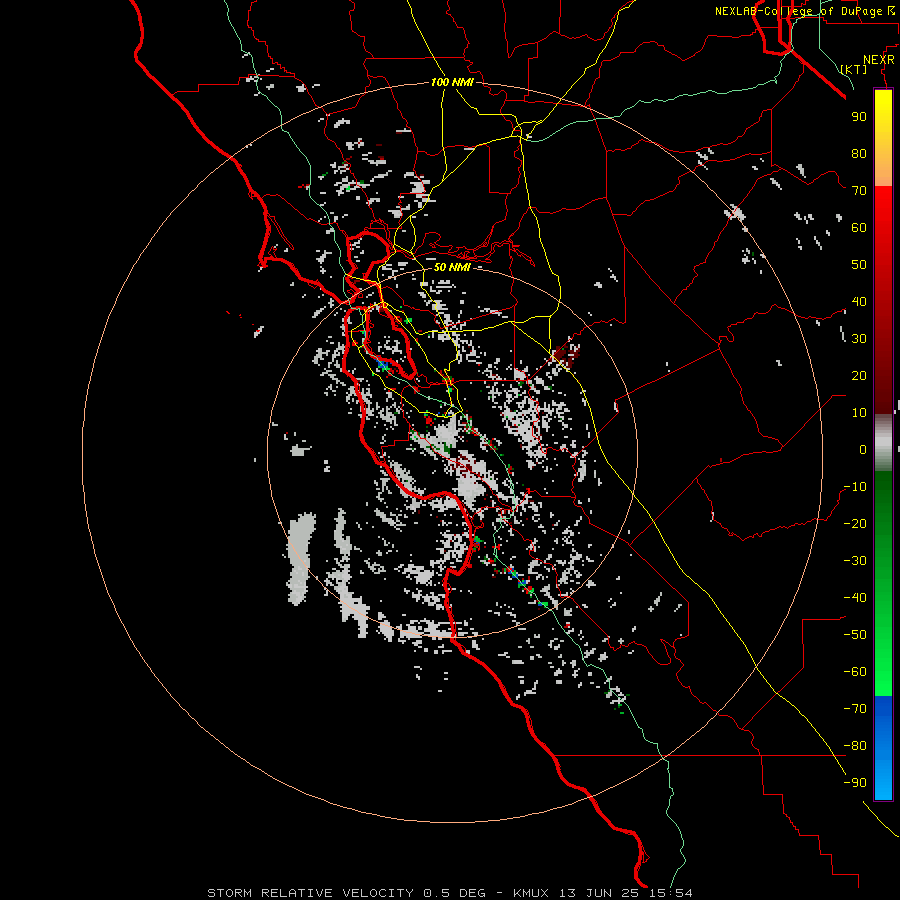The height and width of the screenshot is (900, 900).
Task: Select the -70 value on velocity scale
Action: (x=855, y=709)
